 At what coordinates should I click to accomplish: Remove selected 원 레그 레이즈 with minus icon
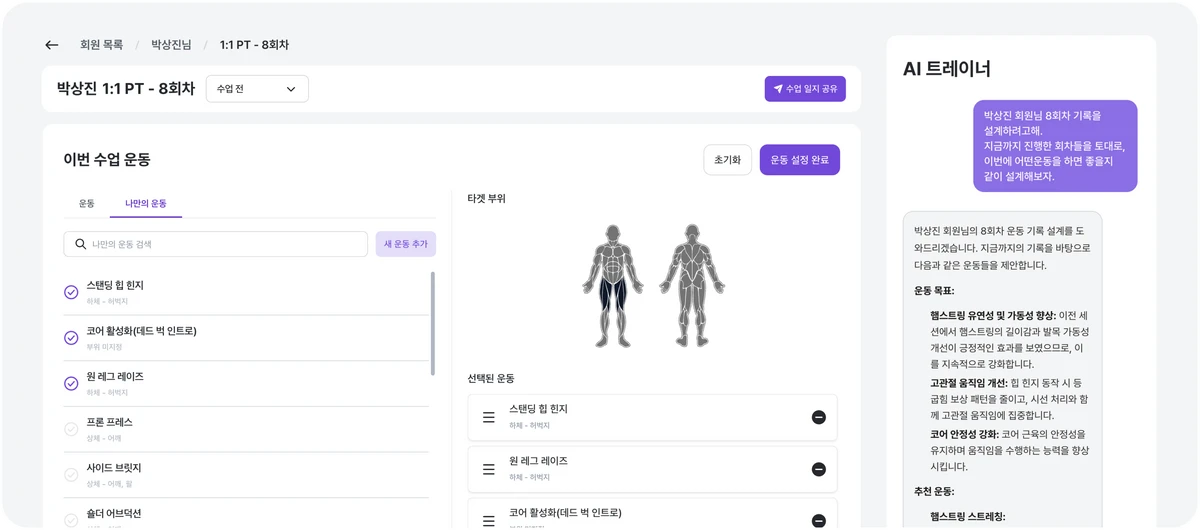pos(819,469)
